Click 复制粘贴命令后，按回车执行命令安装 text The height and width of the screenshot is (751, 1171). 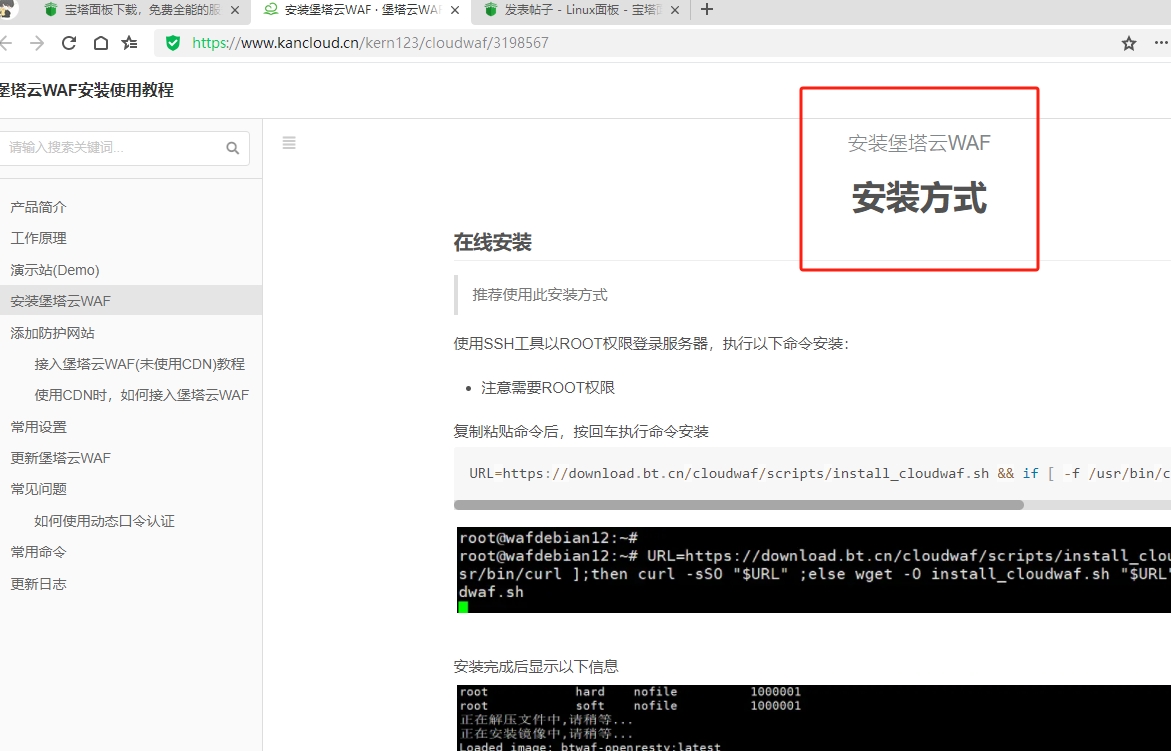(x=581, y=431)
